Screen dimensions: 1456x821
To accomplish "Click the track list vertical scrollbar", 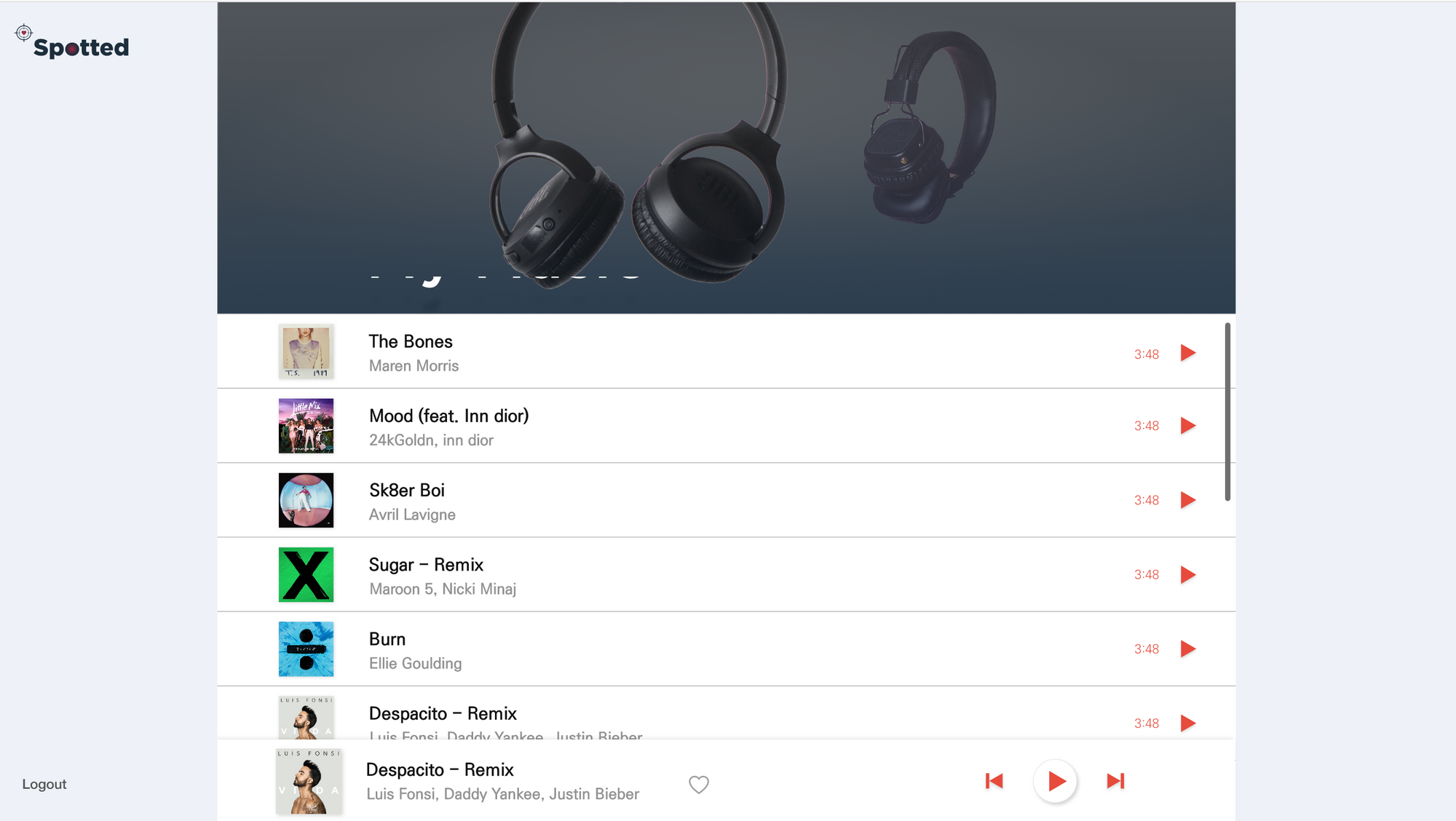I will click(1227, 412).
